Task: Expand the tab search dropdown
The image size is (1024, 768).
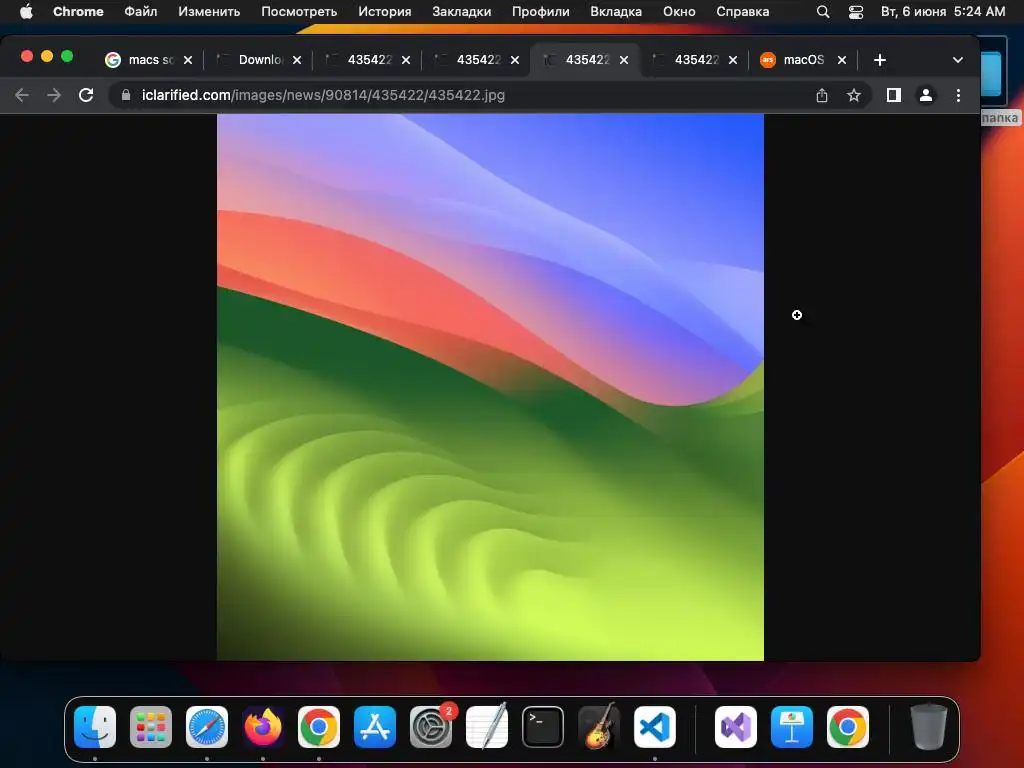Action: (x=957, y=60)
